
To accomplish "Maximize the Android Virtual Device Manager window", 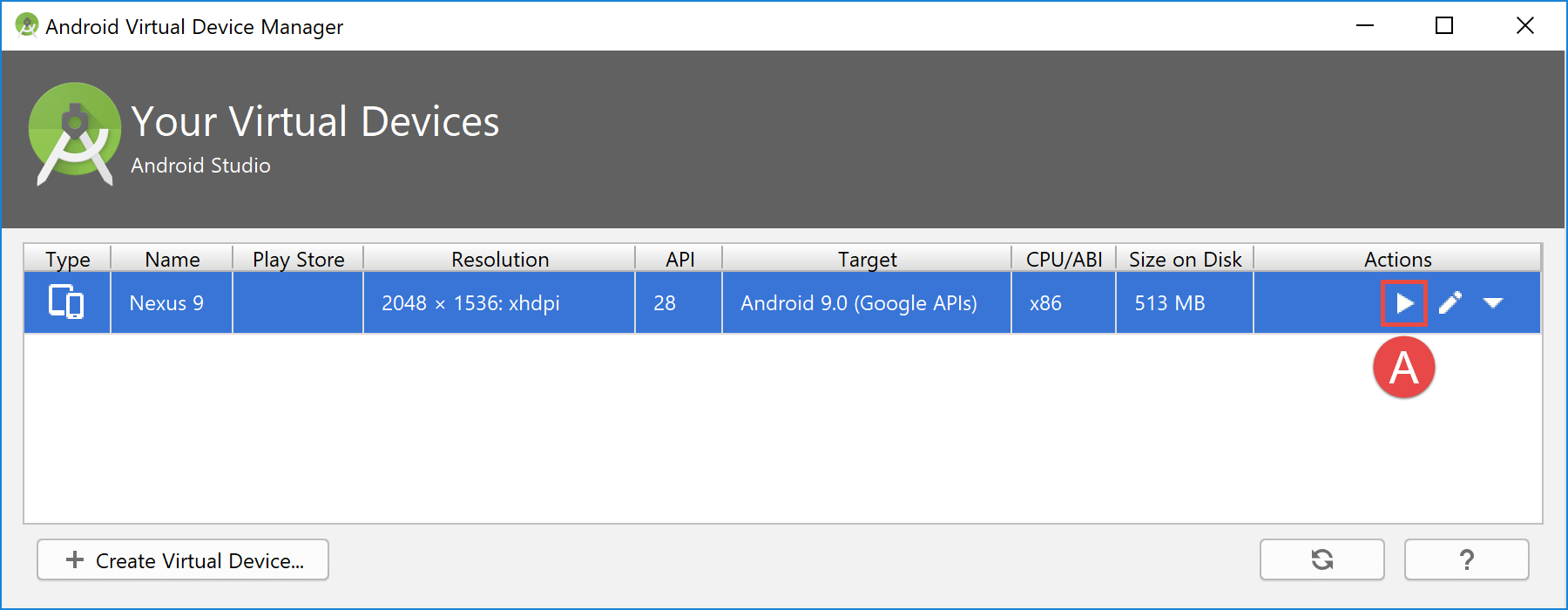I will [x=1444, y=25].
